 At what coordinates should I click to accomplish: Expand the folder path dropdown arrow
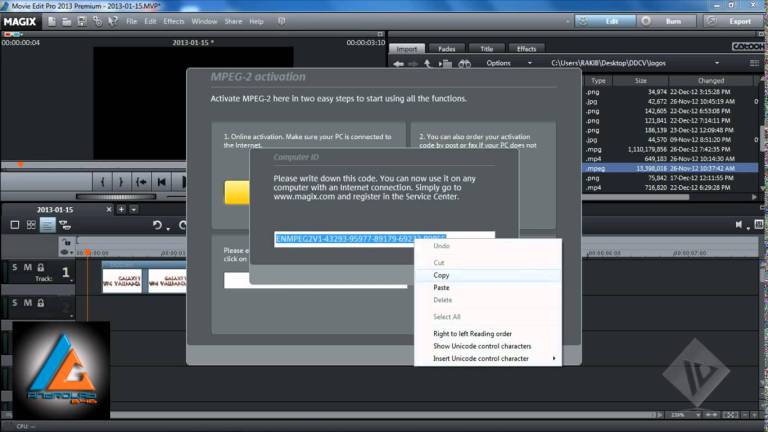717,63
